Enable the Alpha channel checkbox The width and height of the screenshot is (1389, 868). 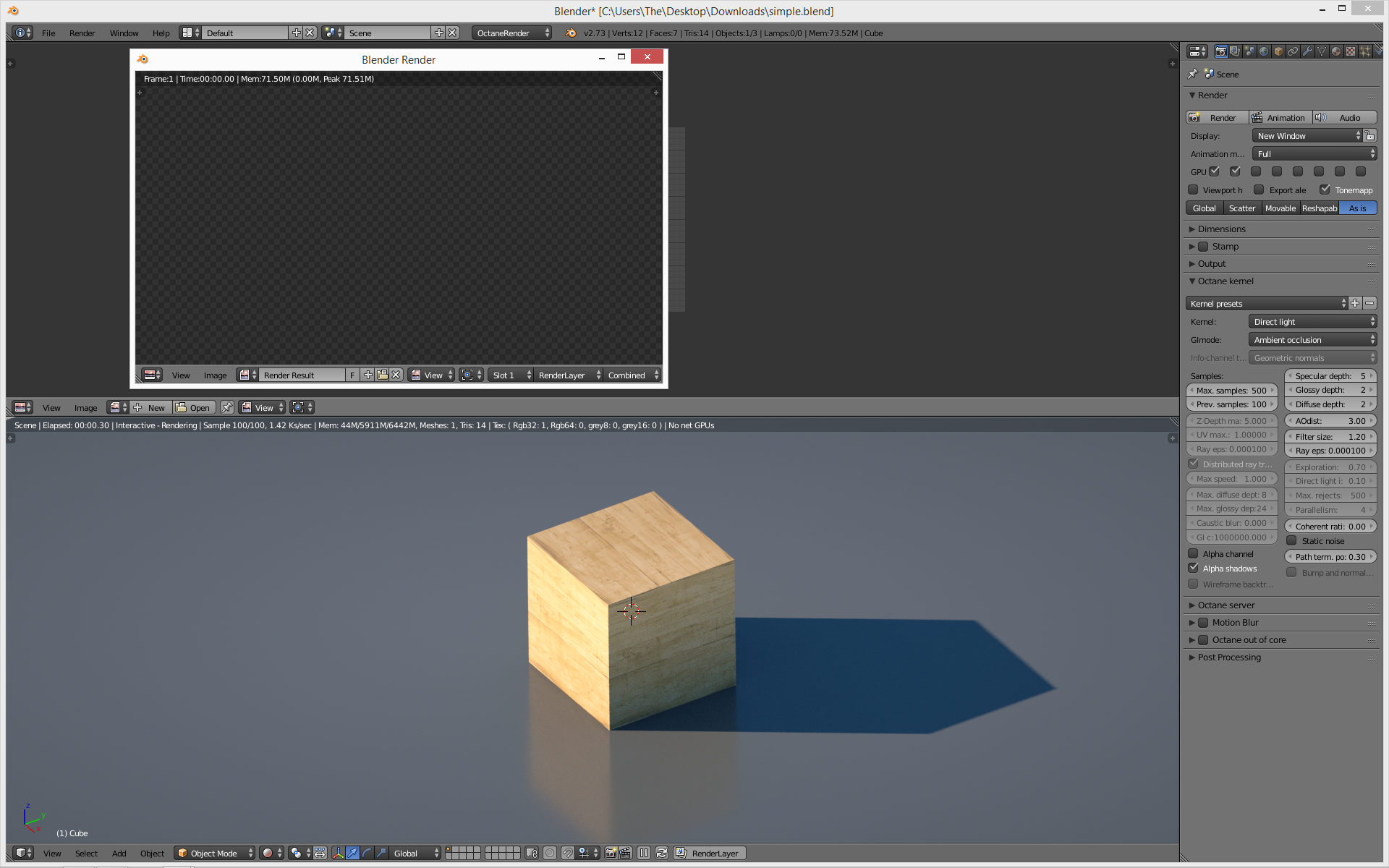[x=1194, y=554]
